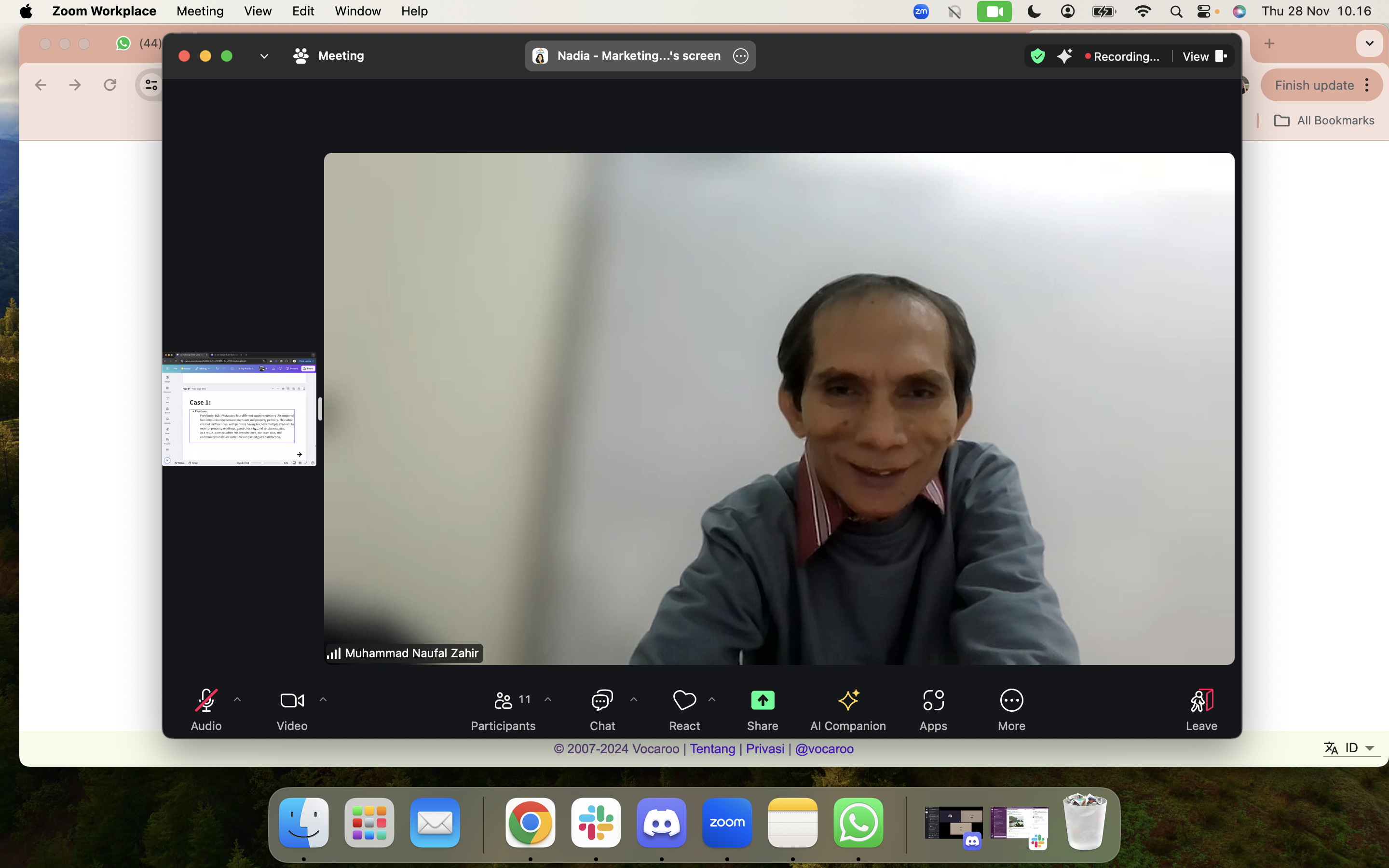Reload page in Chrome window
The height and width of the screenshot is (868, 1389).
click(x=110, y=85)
